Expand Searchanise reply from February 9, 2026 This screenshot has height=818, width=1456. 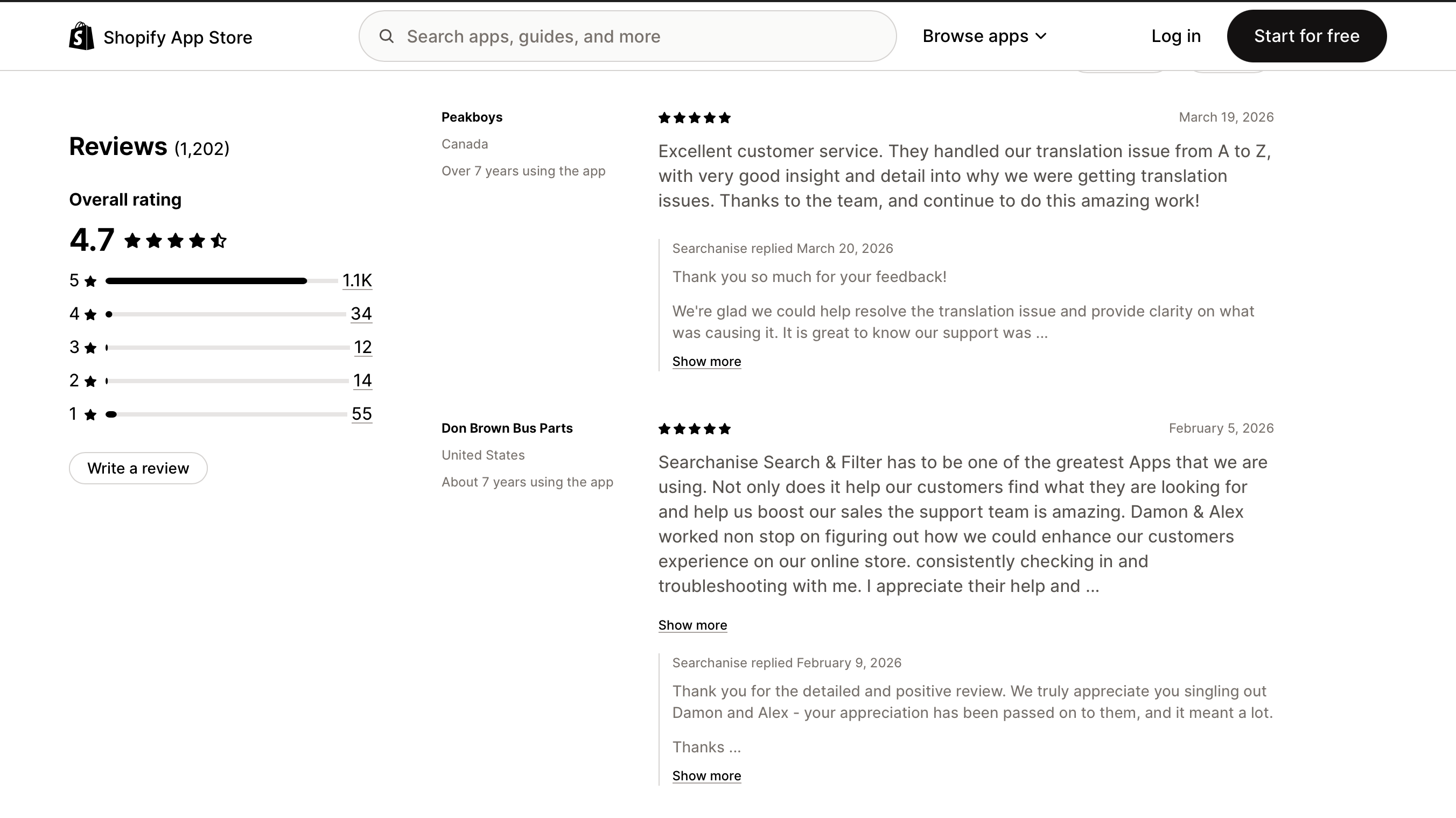pyautogui.click(x=706, y=776)
